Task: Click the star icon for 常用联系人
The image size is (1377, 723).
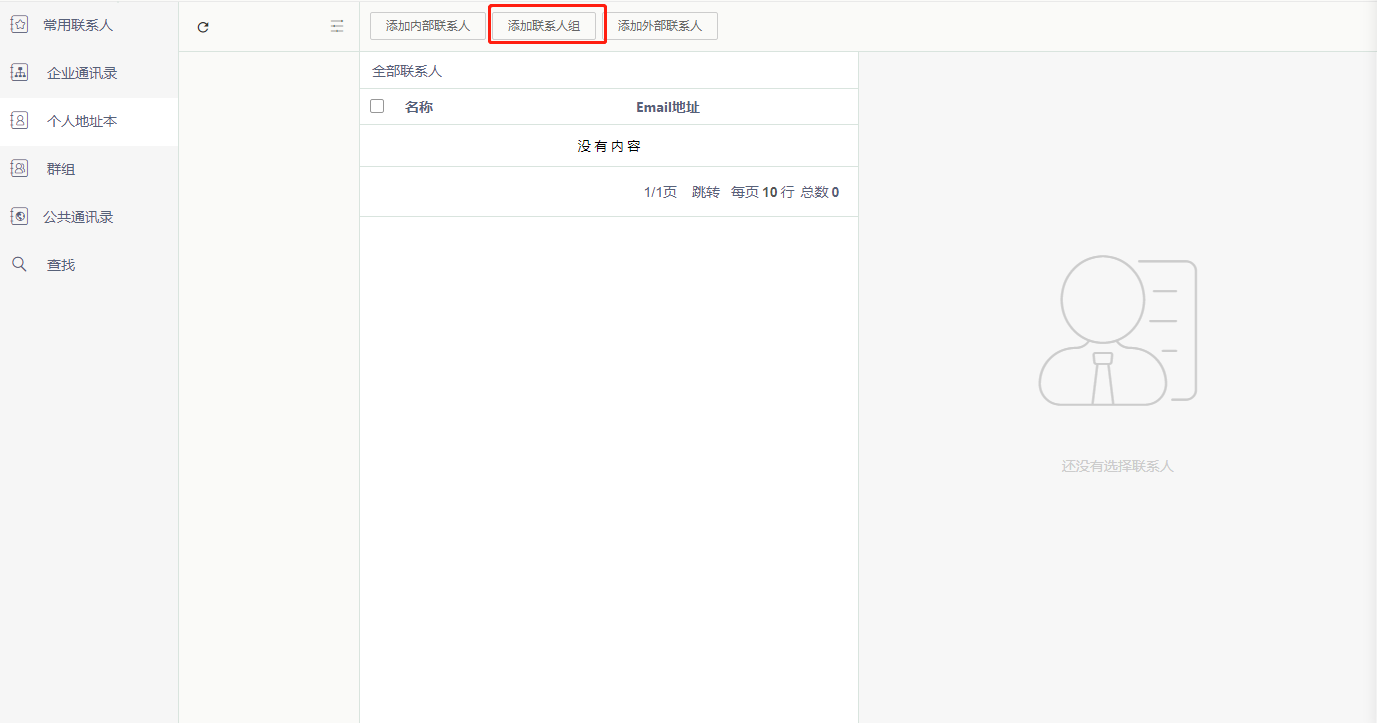Action: click(x=19, y=24)
